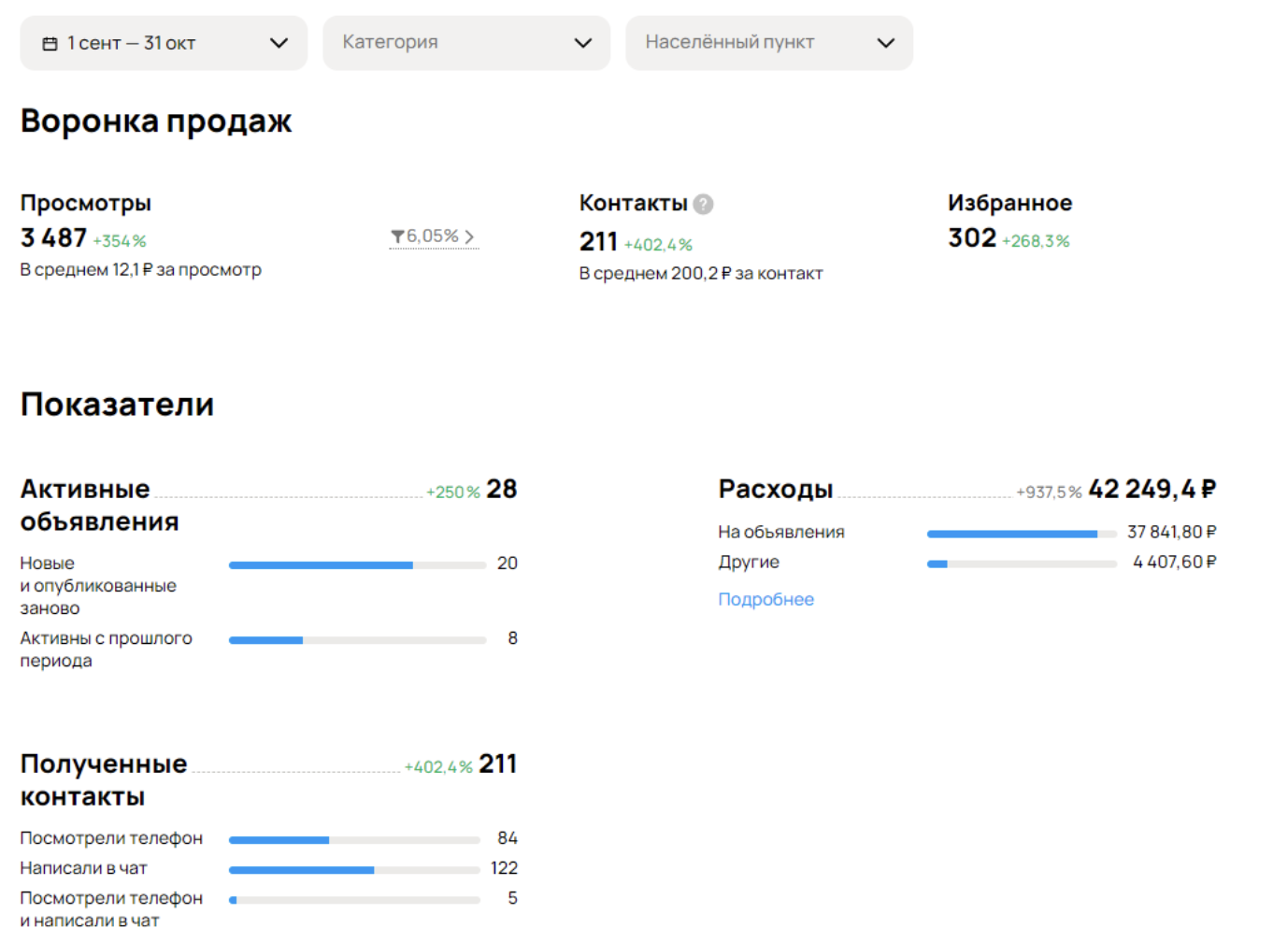Click the 6,05% conversion rate link
This screenshot has height=942, width=1288.
pos(432,236)
